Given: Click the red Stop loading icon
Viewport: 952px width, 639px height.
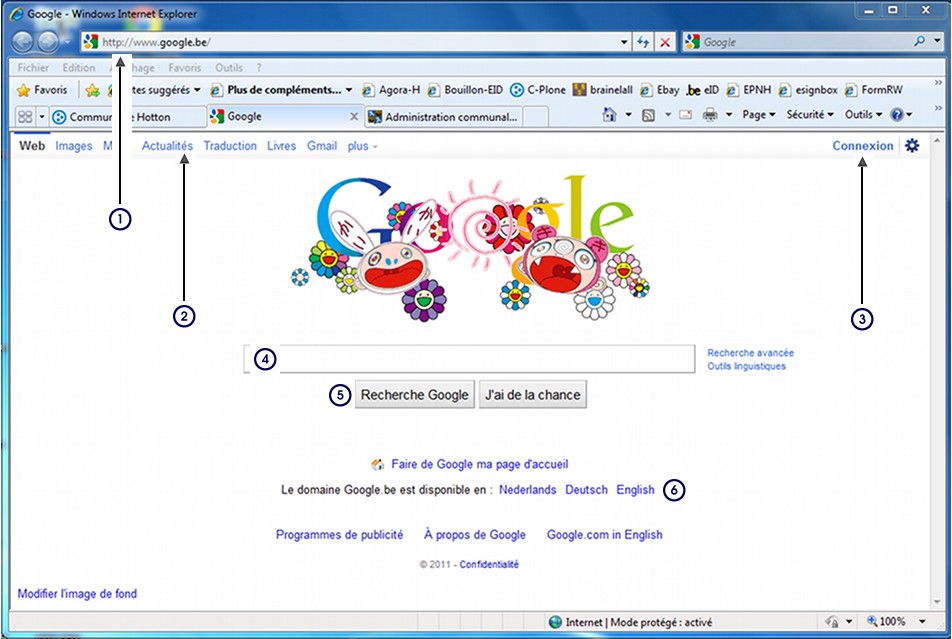Looking at the screenshot, I should pyautogui.click(x=665, y=42).
